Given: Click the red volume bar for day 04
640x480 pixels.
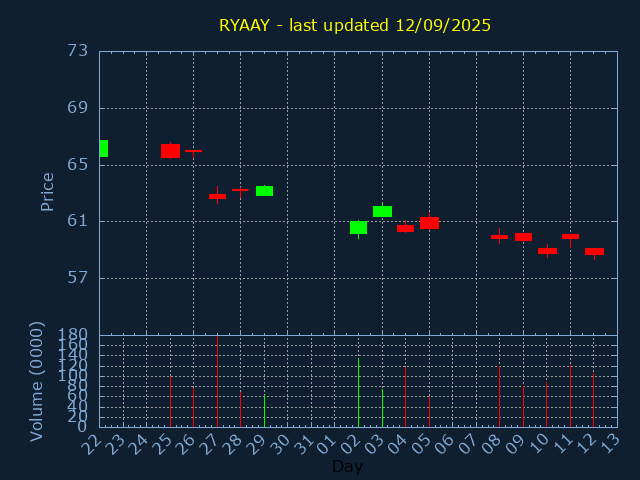Looking at the screenshot, I should (x=405, y=397).
